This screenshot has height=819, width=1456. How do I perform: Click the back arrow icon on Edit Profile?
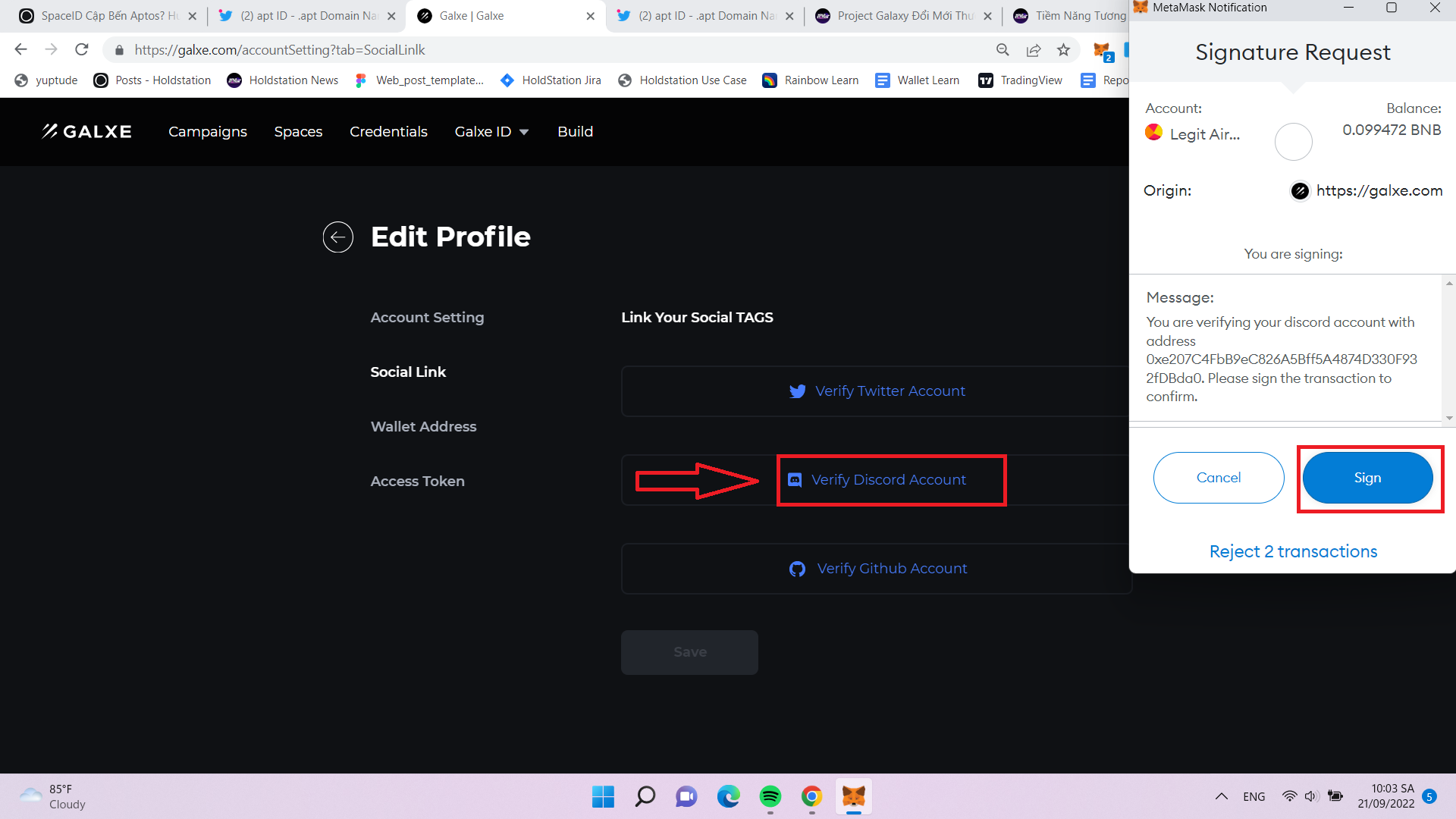[339, 237]
